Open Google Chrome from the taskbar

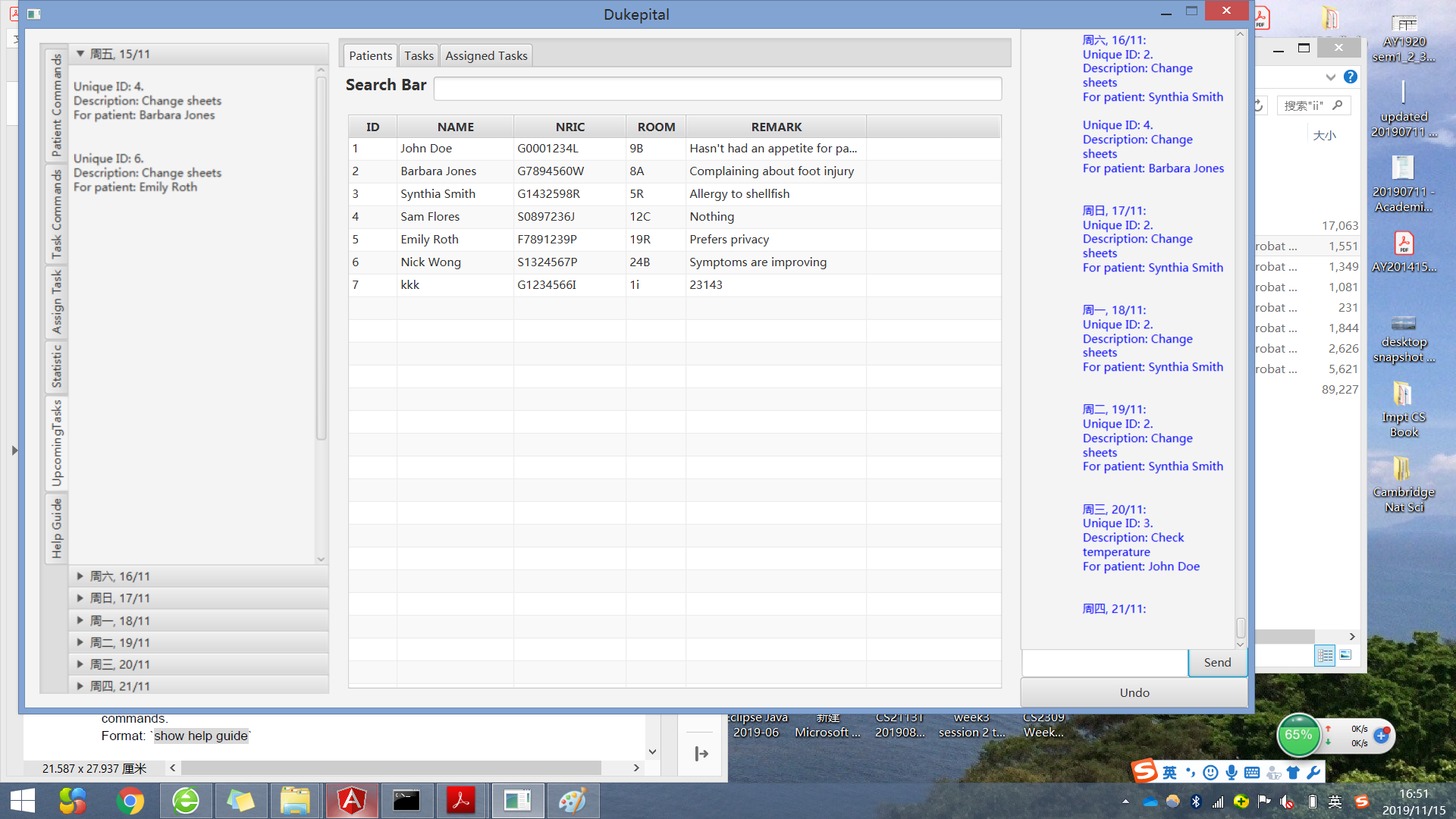[130, 801]
